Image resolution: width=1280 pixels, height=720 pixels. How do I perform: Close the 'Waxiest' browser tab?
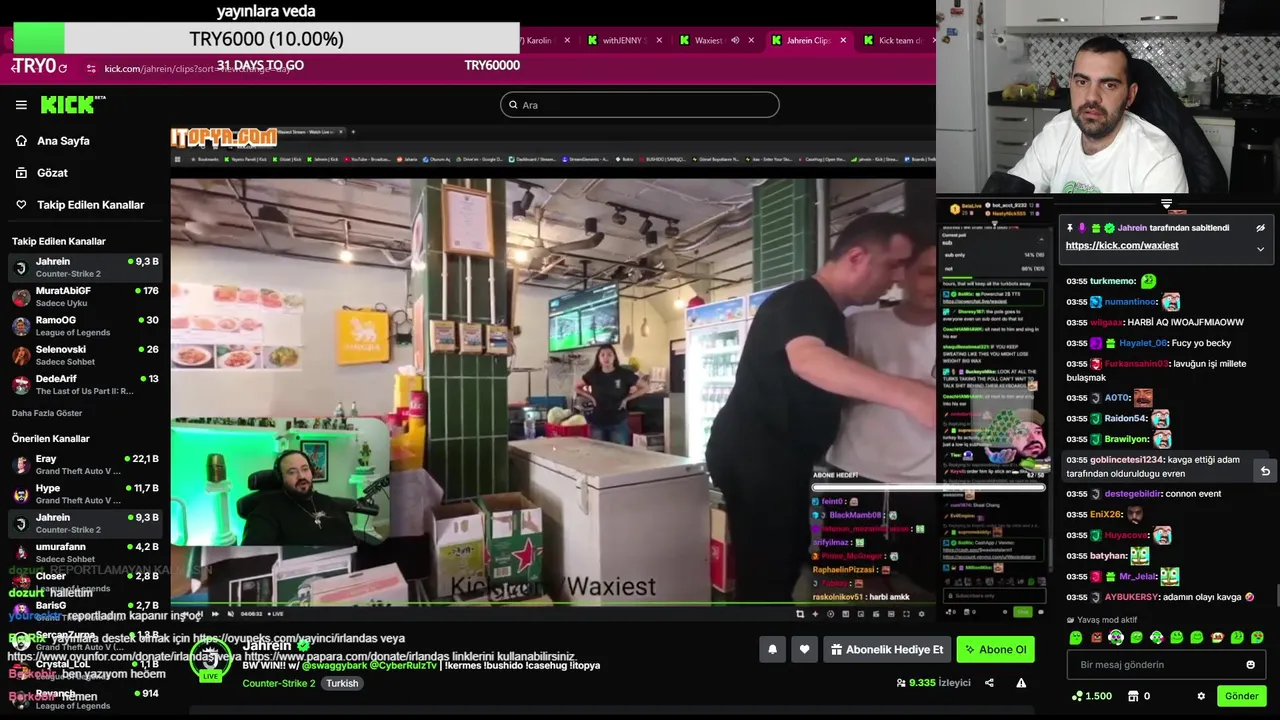[x=751, y=40]
